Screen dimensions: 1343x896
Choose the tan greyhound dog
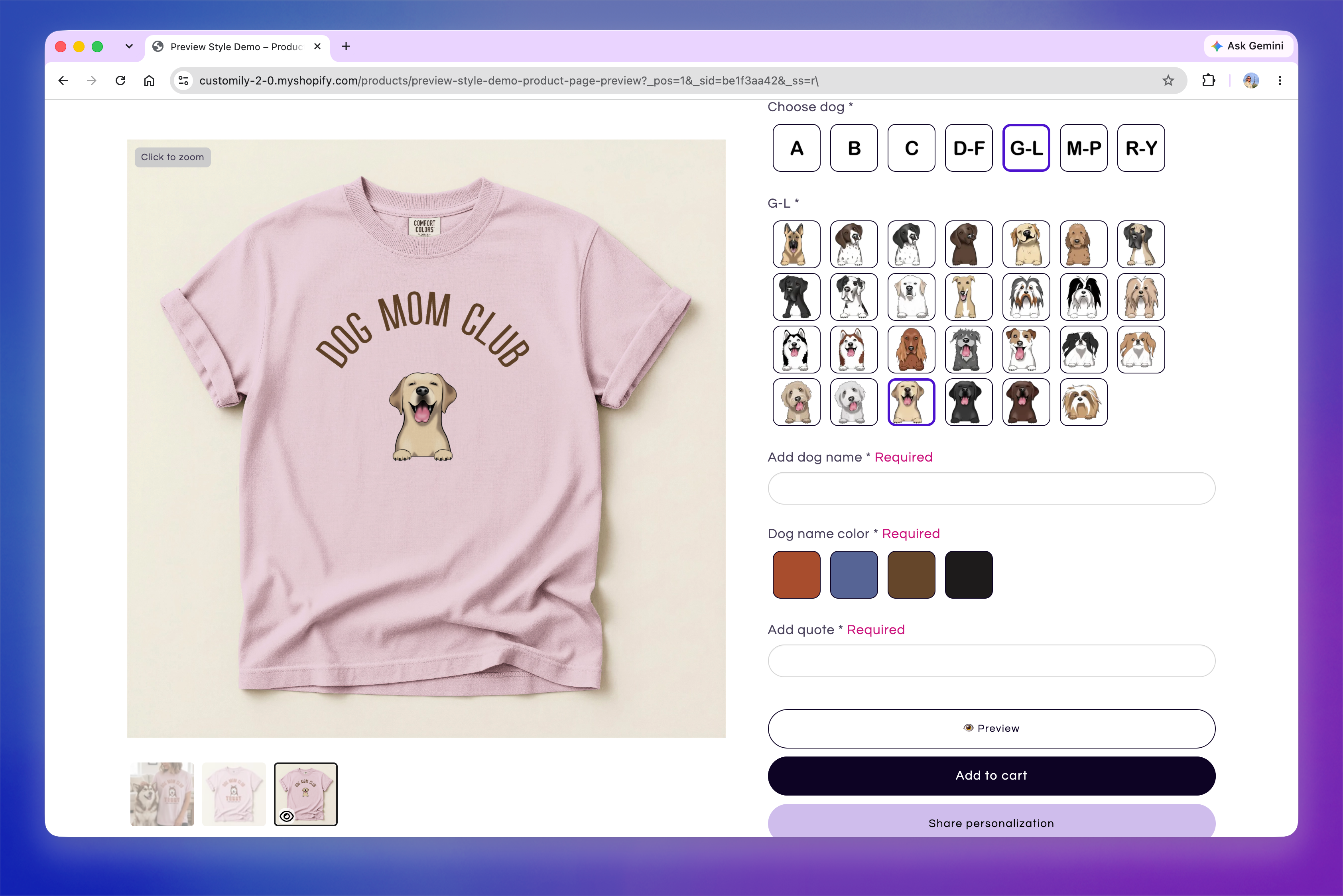click(x=969, y=297)
